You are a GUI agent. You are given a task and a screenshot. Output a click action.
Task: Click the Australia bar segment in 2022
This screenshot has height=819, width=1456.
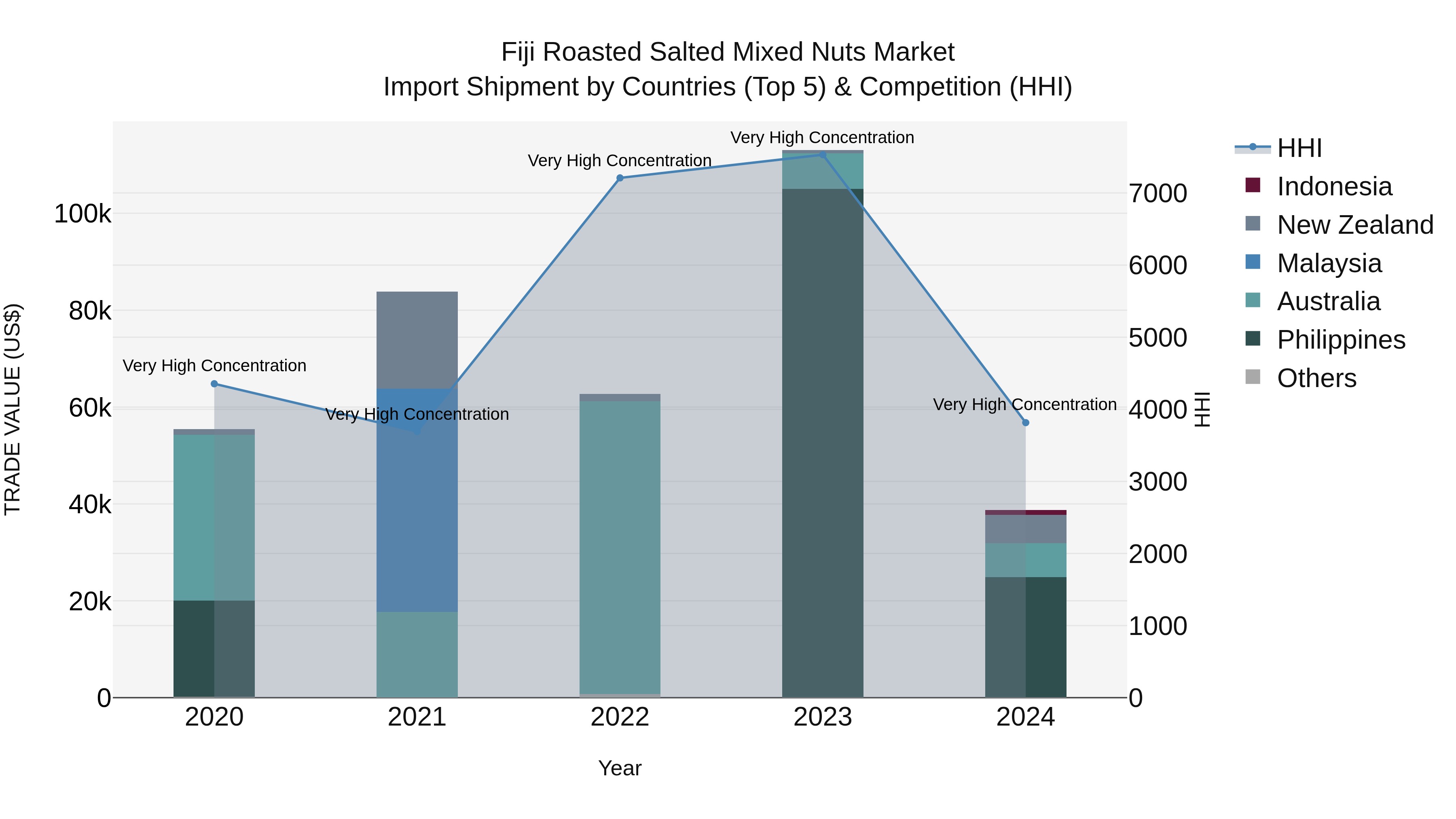(620, 548)
